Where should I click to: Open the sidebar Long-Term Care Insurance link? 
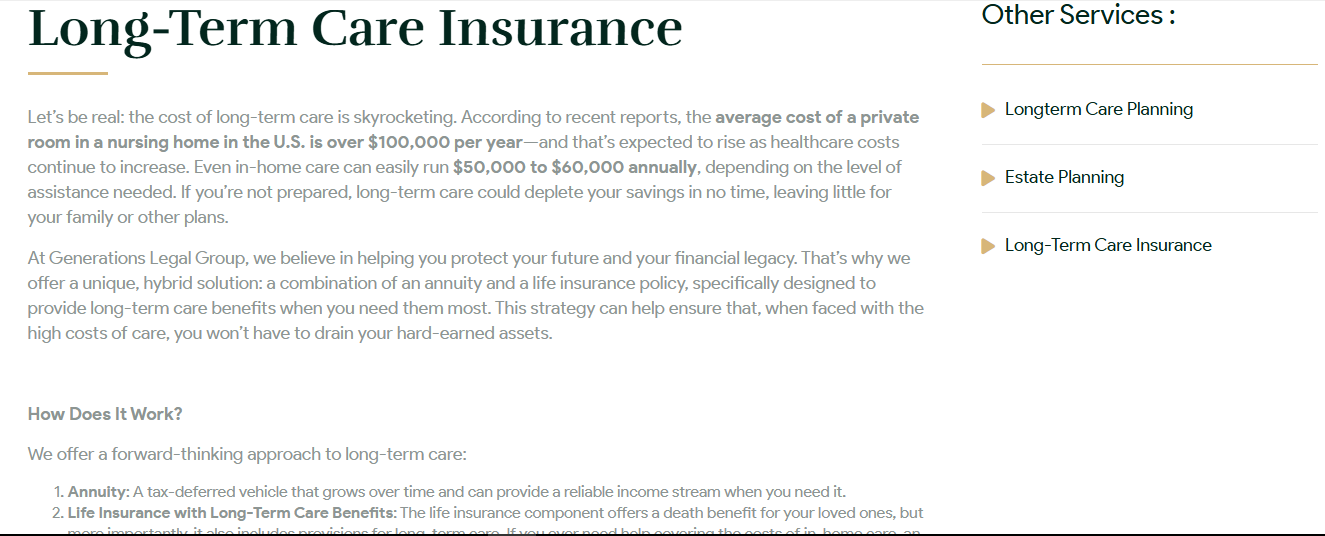pyautogui.click(x=1108, y=245)
